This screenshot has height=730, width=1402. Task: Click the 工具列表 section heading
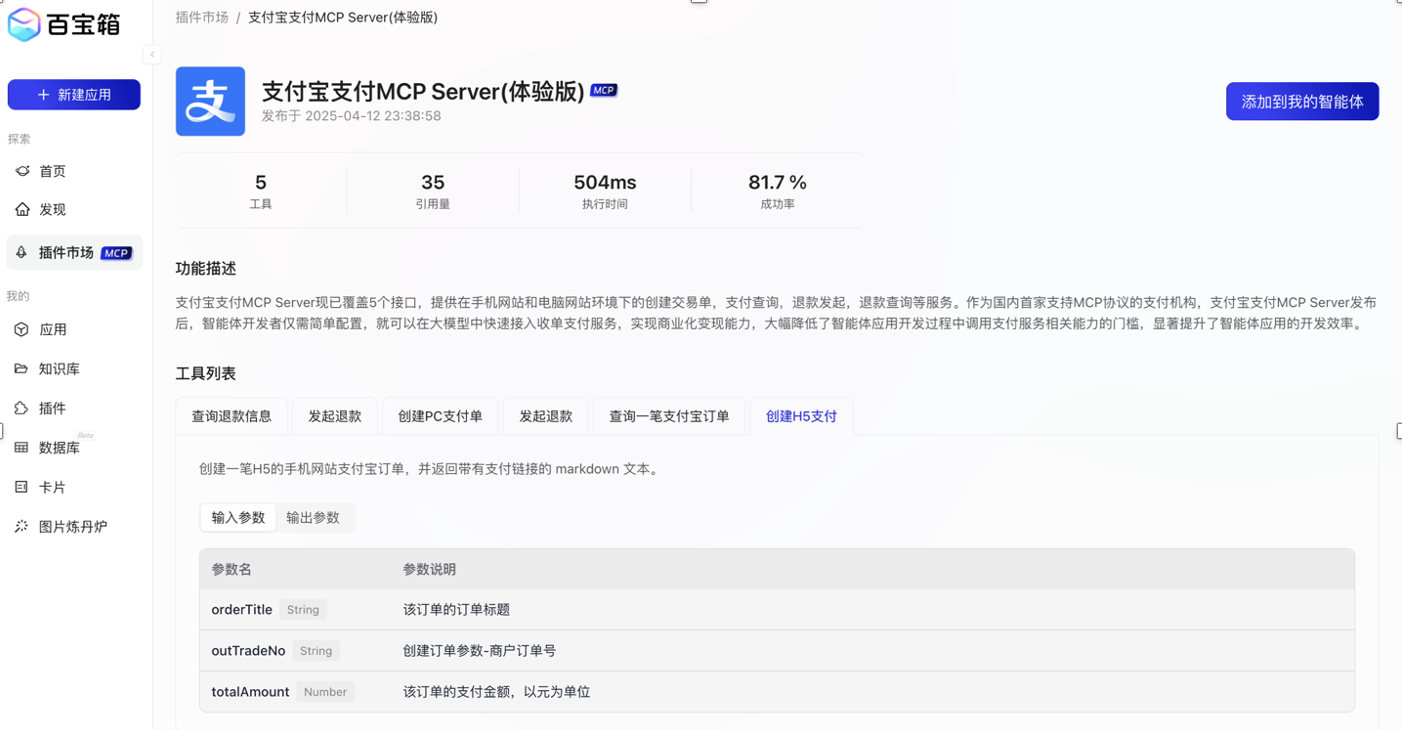click(x=206, y=373)
